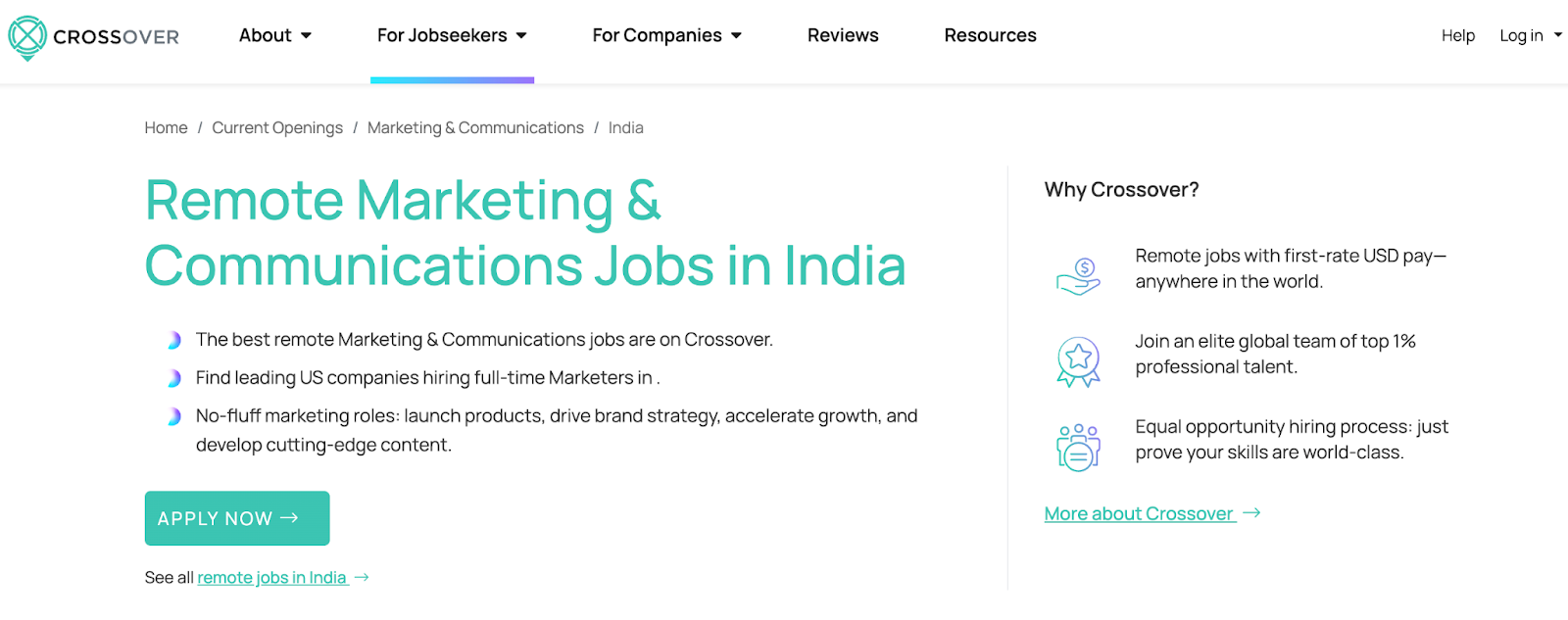Go to the Reviews page
1568x620 pixels.
(843, 35)
